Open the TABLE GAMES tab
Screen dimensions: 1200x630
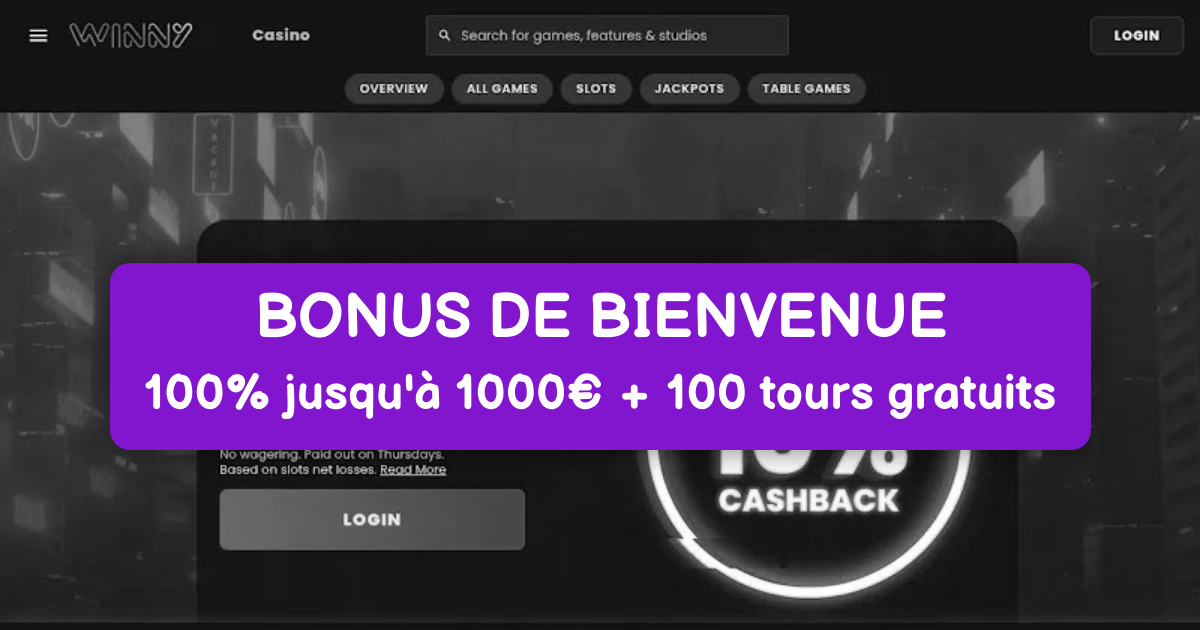[806, 88]
